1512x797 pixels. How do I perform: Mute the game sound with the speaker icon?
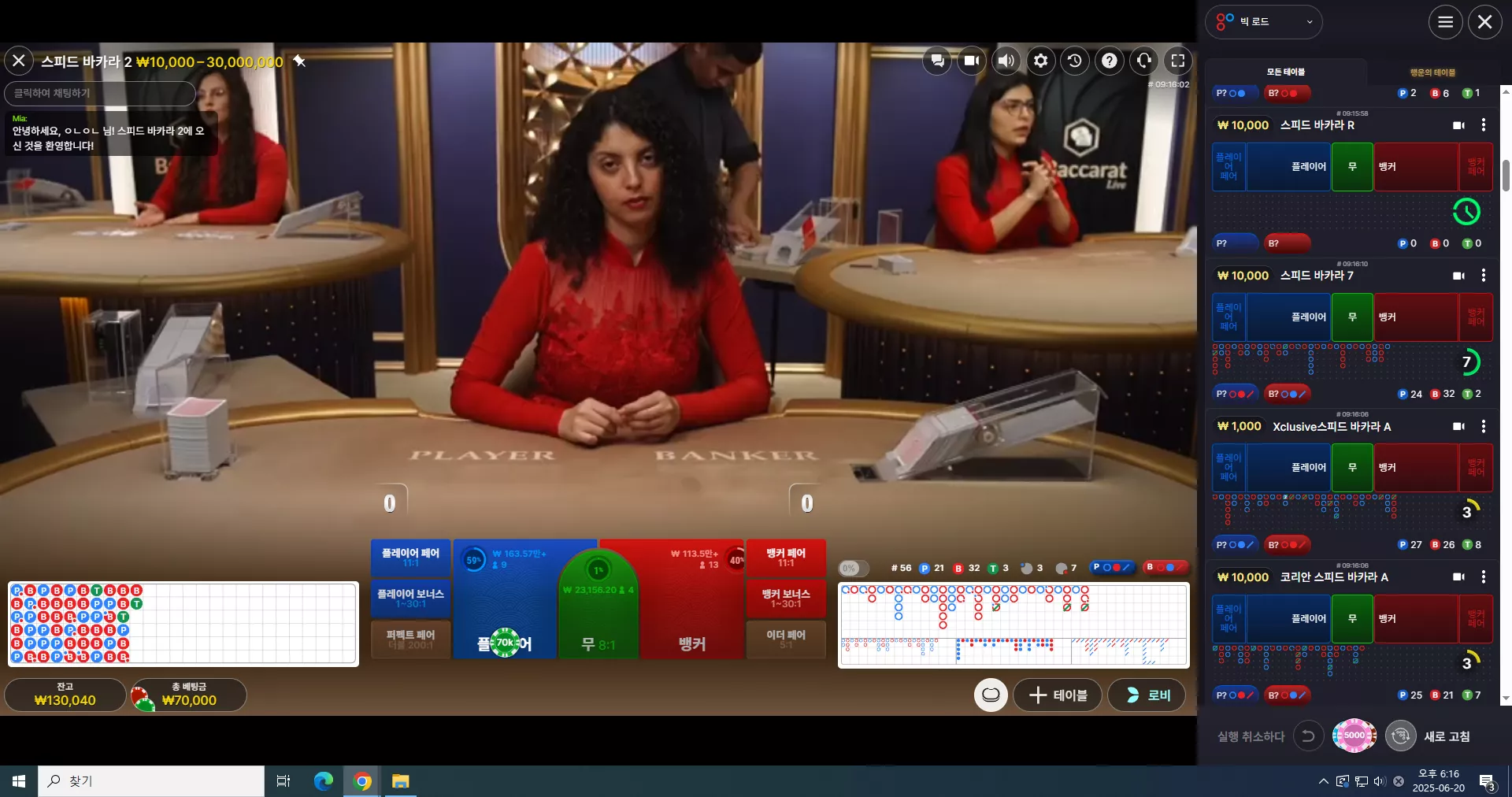click(x=1006, y=61)
